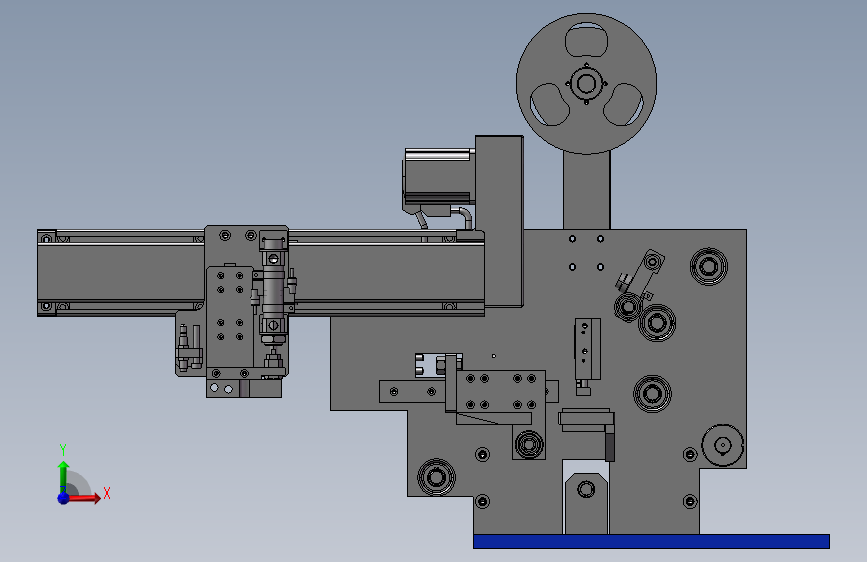Click the green Y axis arrow of triad
This screenshot has height=562, width=867.
[64, 477]
